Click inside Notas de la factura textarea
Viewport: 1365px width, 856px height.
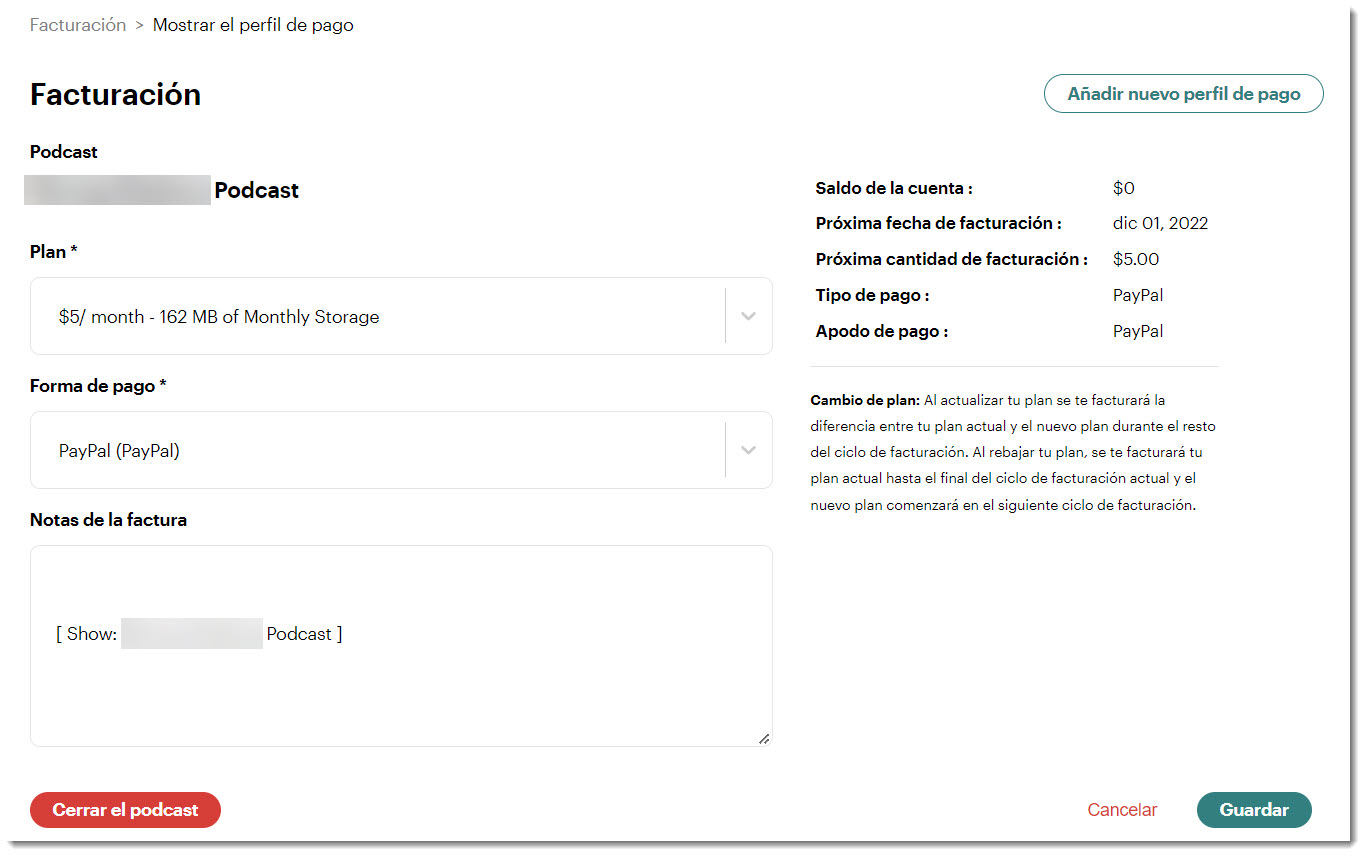pos(401,646)
